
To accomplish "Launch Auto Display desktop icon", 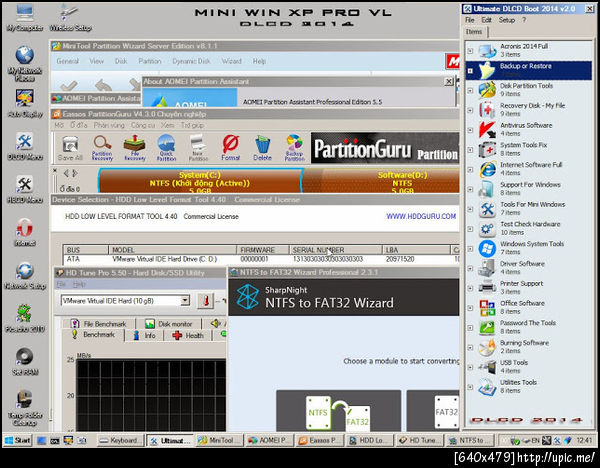I will tap(24, 103).
